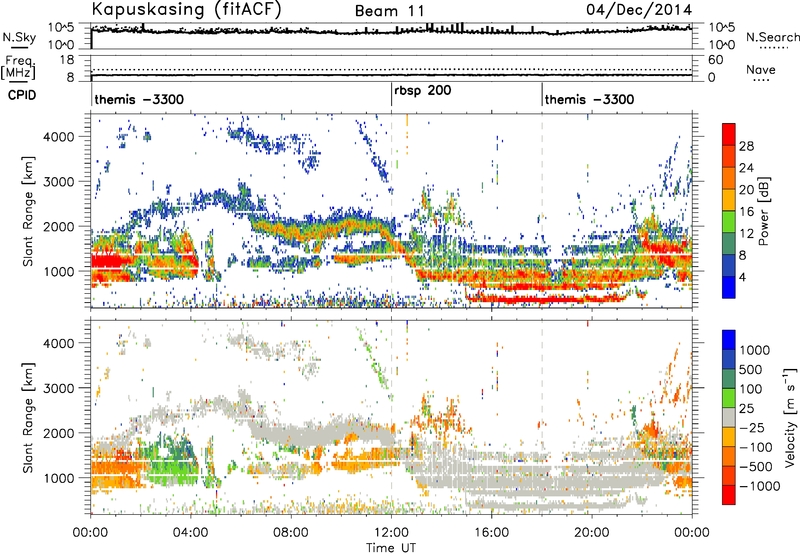The height and width of the screenshot is (554, 800).
Task: Pick the yellow 16-20 dB Power colorbar segment
Action: click(x=729, y=200)
